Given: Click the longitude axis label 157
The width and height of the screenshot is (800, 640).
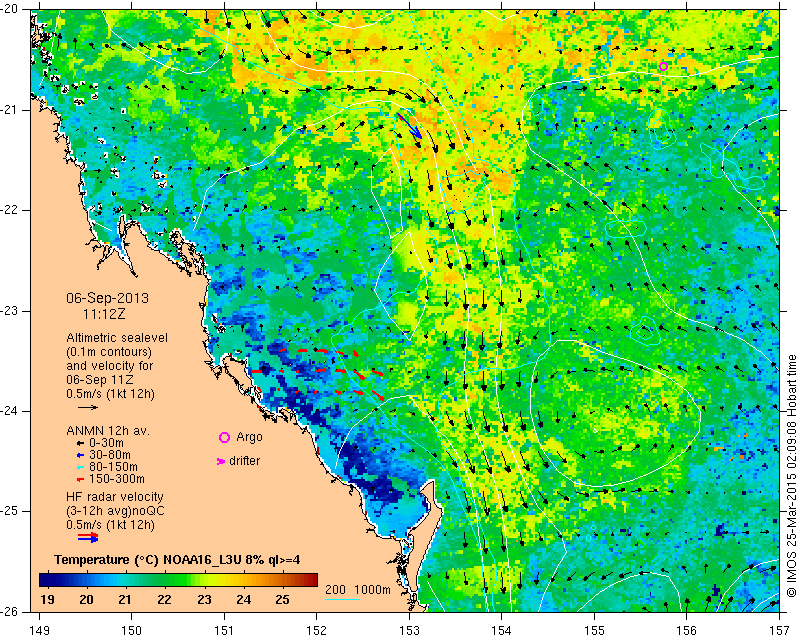Looking at the screenshot, I should click(x=779, y=630).
